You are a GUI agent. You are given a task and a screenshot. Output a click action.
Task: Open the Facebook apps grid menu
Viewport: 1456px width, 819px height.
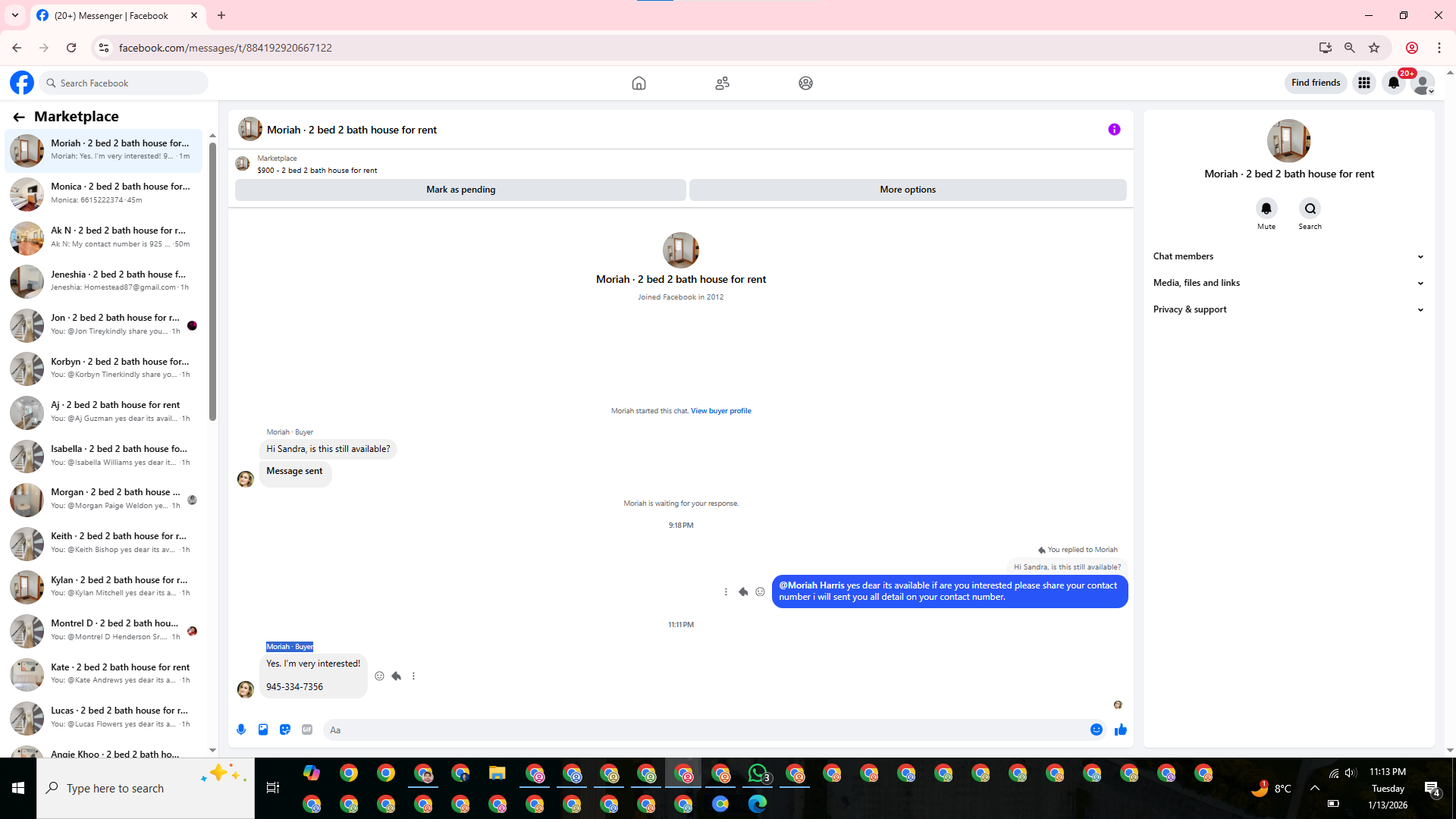pyautogui.click(x=1363, y=83)
